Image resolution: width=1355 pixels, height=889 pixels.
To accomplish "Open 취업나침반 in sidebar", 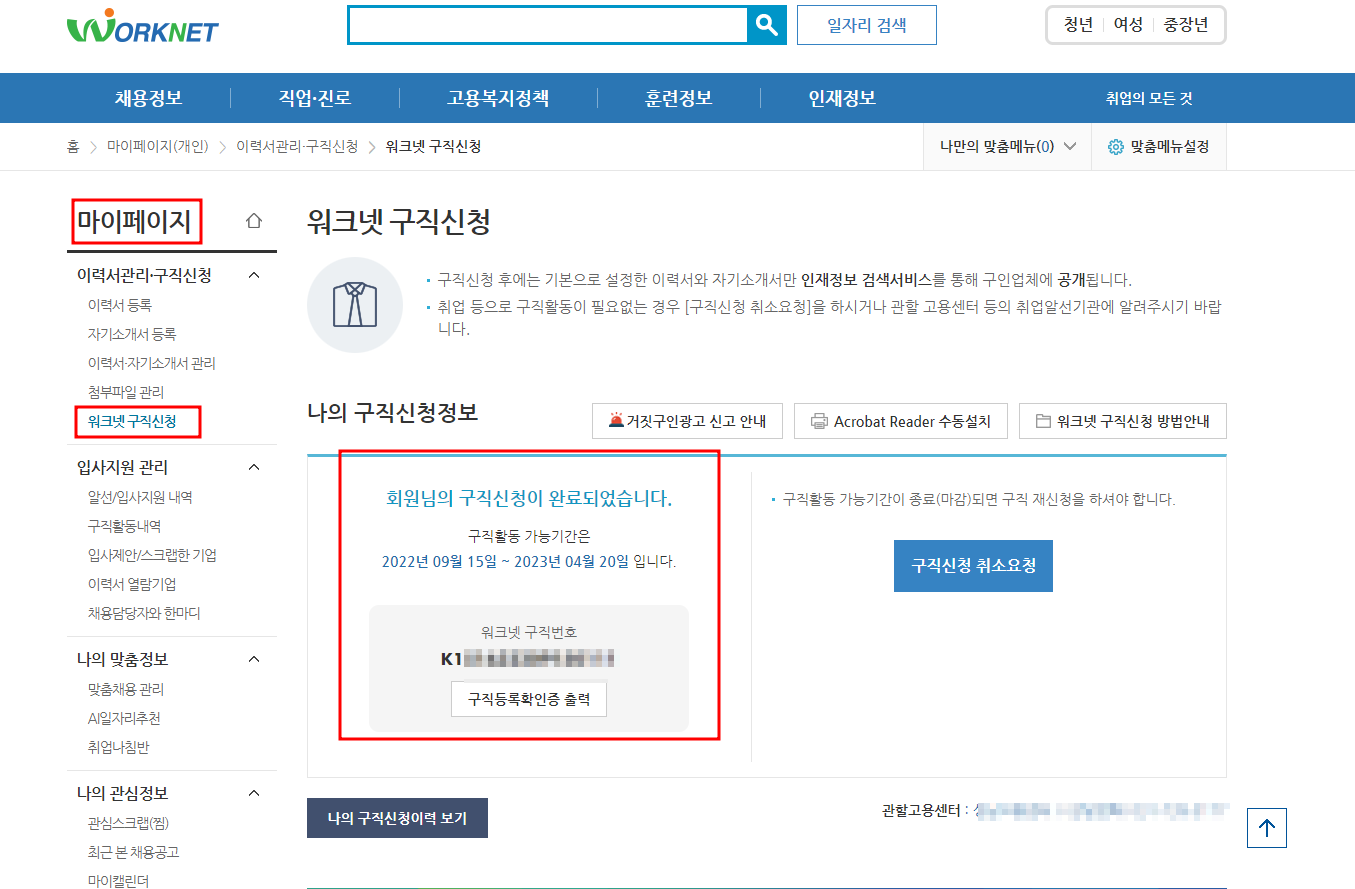I will coord(118,747).
